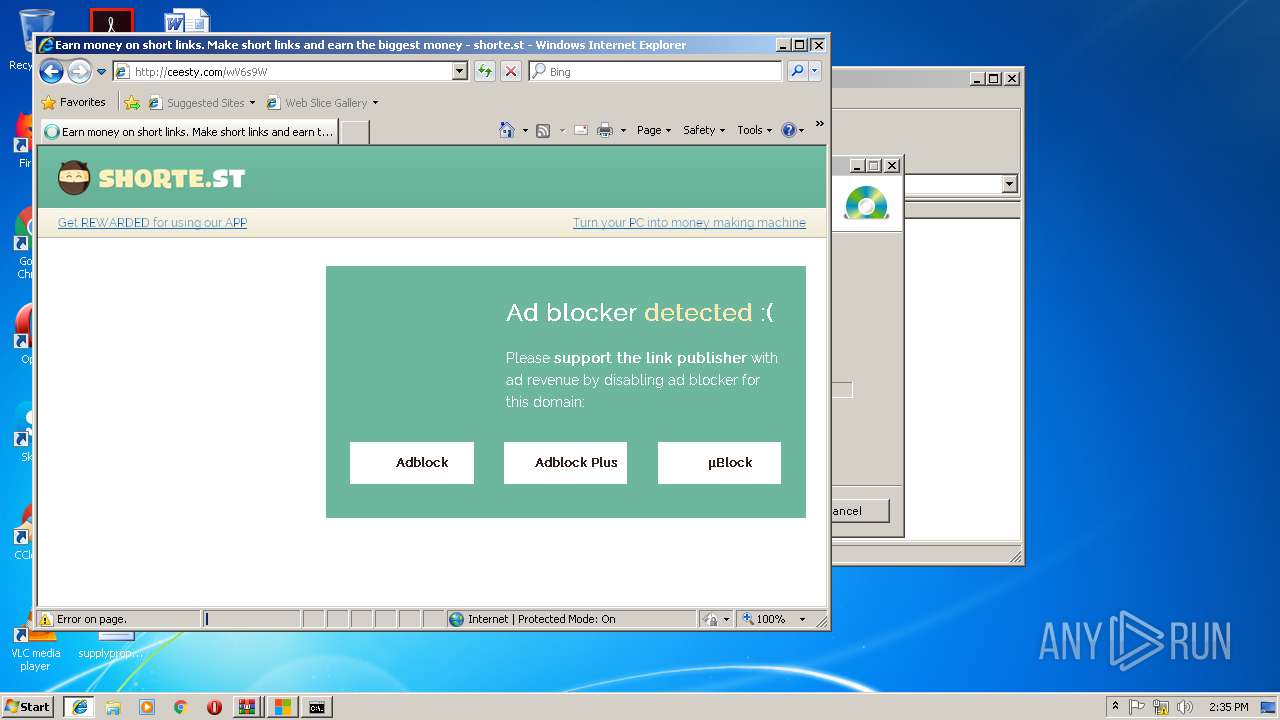Select the 'Earn money on short links' tab

188,131
